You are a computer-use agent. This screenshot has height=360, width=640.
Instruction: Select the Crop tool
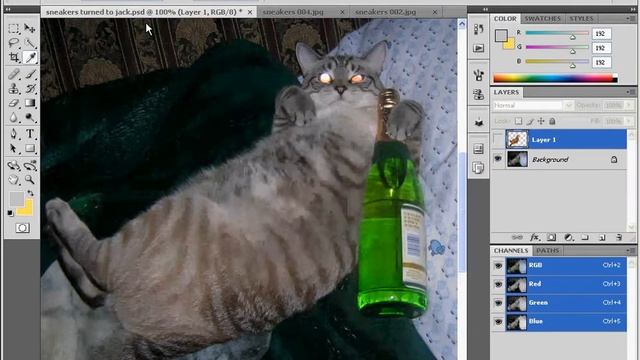(14, 58)
